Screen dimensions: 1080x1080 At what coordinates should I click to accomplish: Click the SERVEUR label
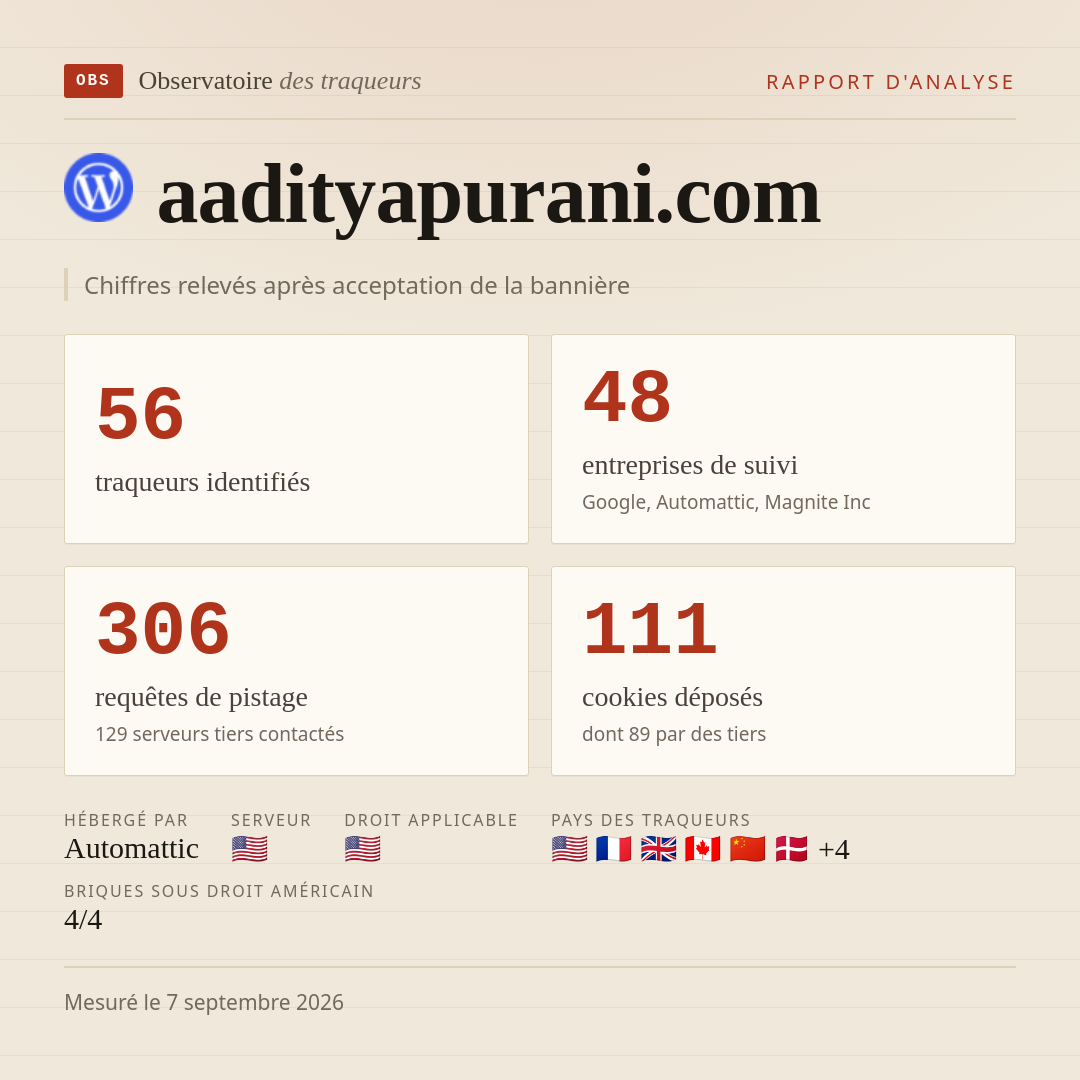(x=271, y=820)
